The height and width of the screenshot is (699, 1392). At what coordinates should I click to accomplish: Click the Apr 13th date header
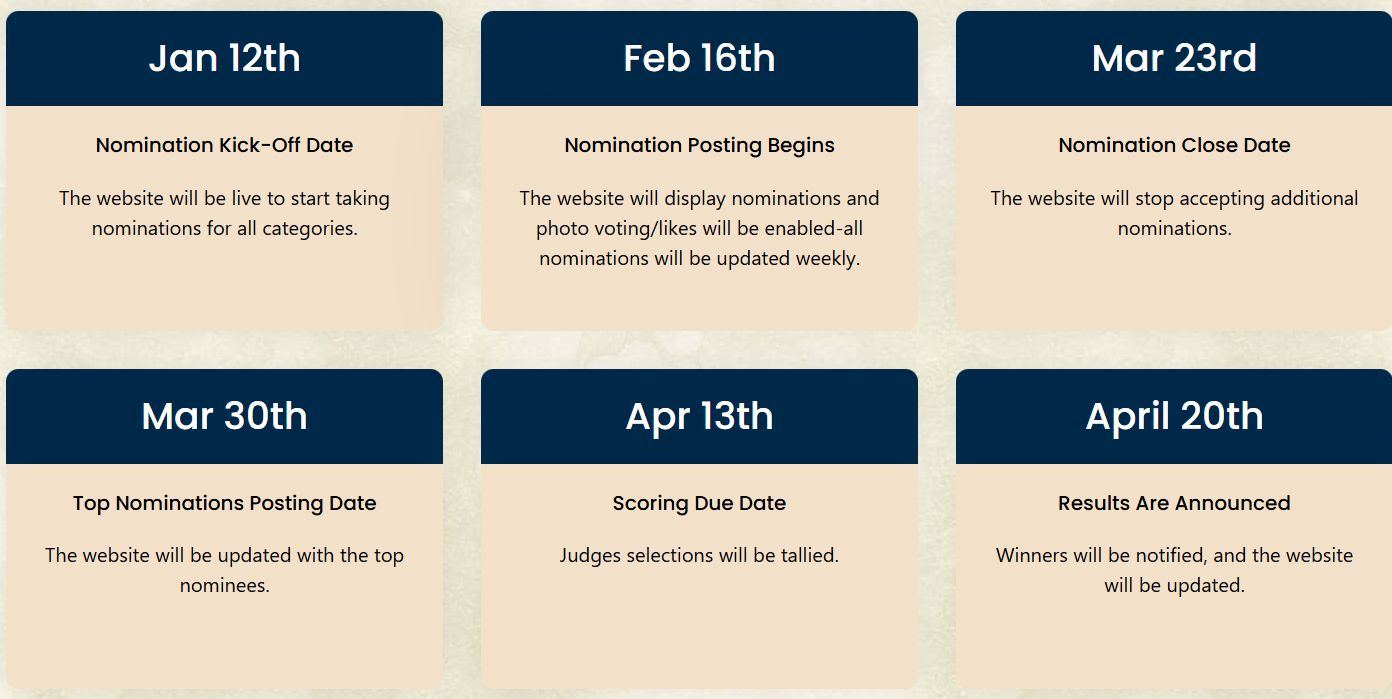(699, 416)
